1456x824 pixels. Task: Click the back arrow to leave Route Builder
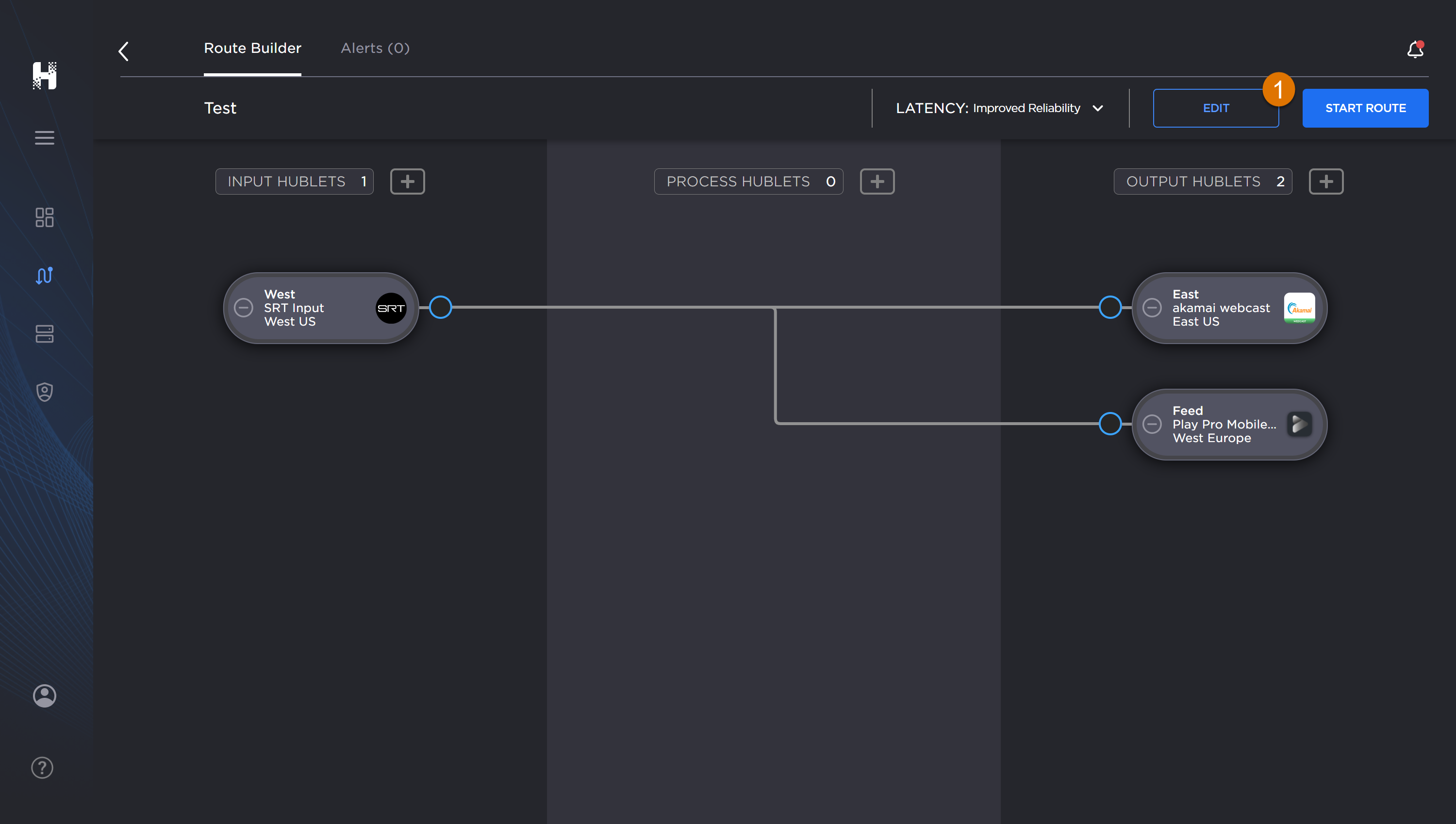[x=123, y=50]
